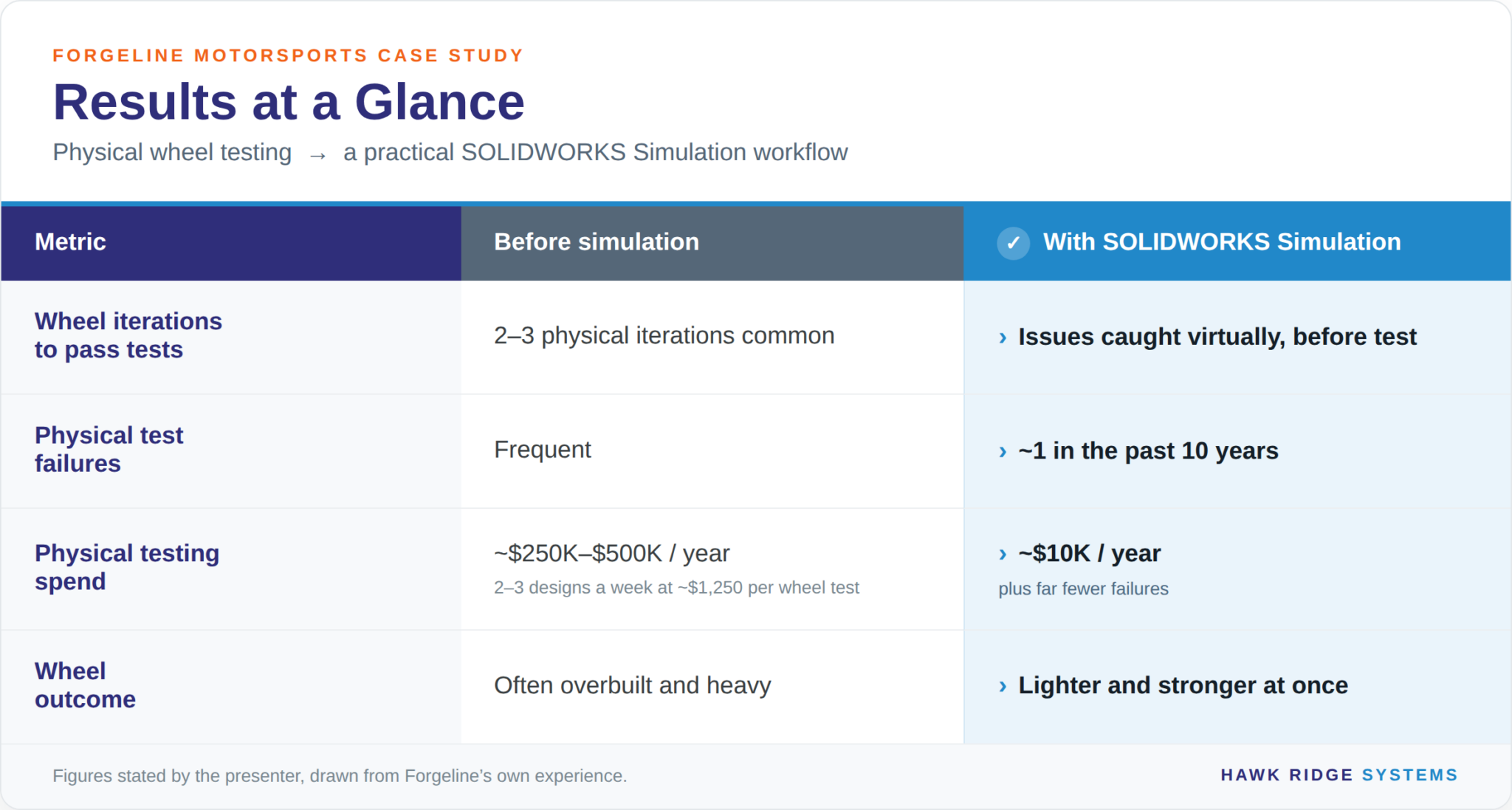This screenshot has width=1512, height=810.
Task: Click the chevron before Lighter and stronger at once
Action: point(1003,686)
